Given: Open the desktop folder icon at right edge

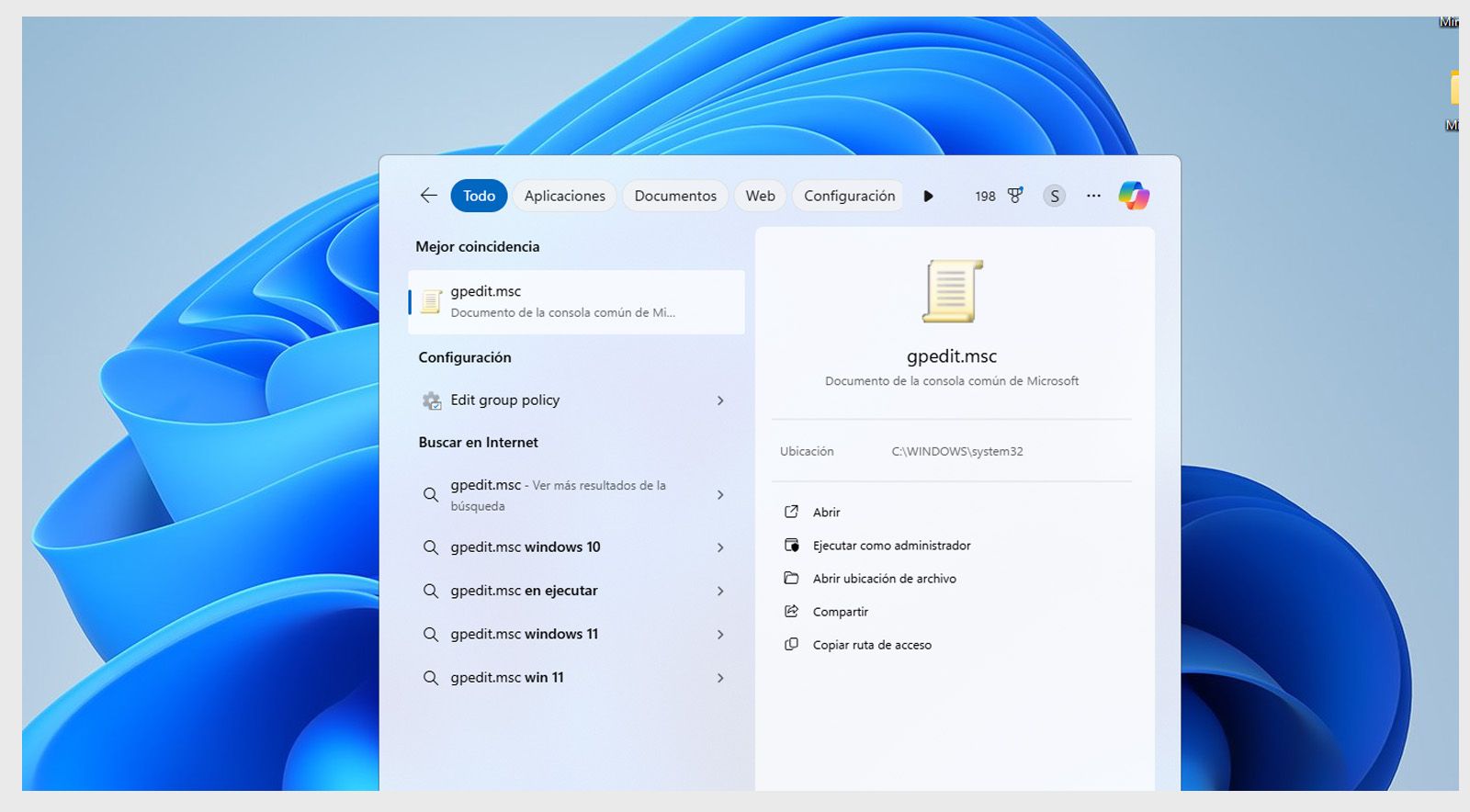Looking at the screenshot, I should 1454,89.
